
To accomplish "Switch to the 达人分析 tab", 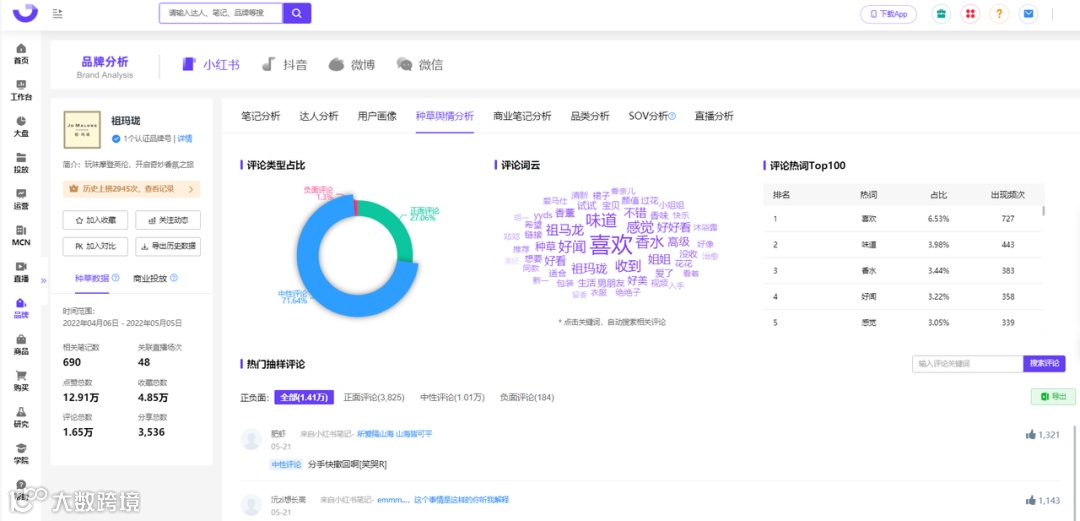I will coord(319,116).
